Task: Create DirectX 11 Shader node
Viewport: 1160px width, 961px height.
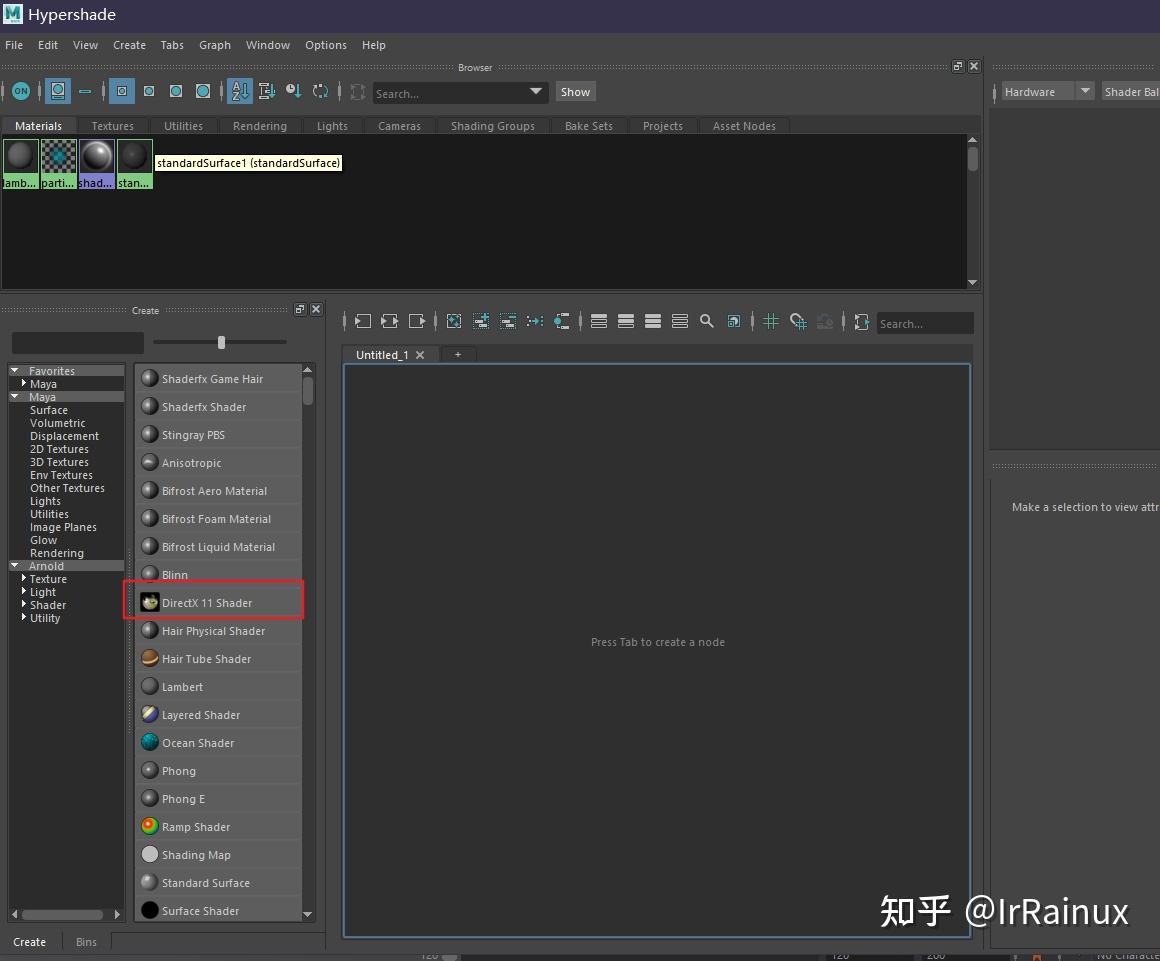Action: pyautogui.click(x=219, y=602)
